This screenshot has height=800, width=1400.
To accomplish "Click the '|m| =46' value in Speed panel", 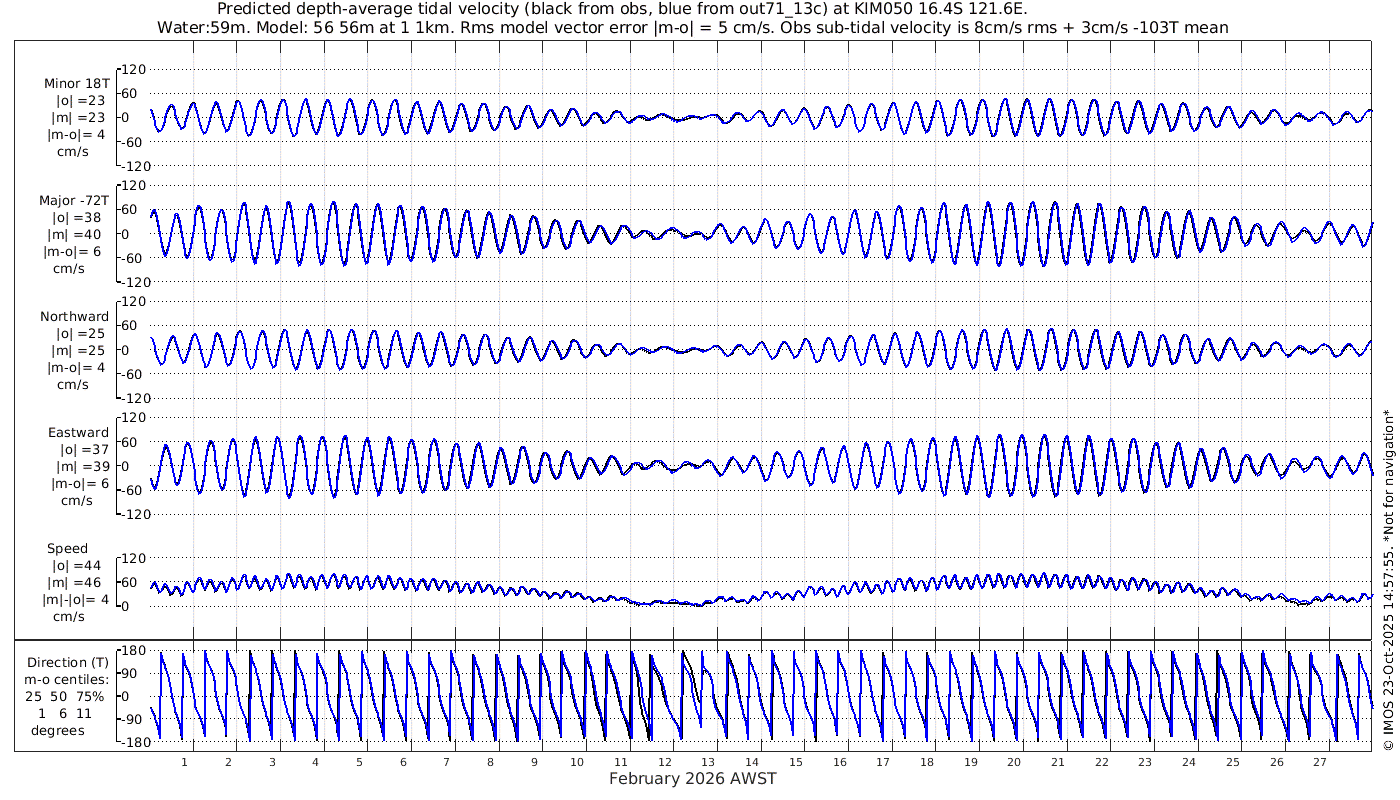I will tap(79, 582).
